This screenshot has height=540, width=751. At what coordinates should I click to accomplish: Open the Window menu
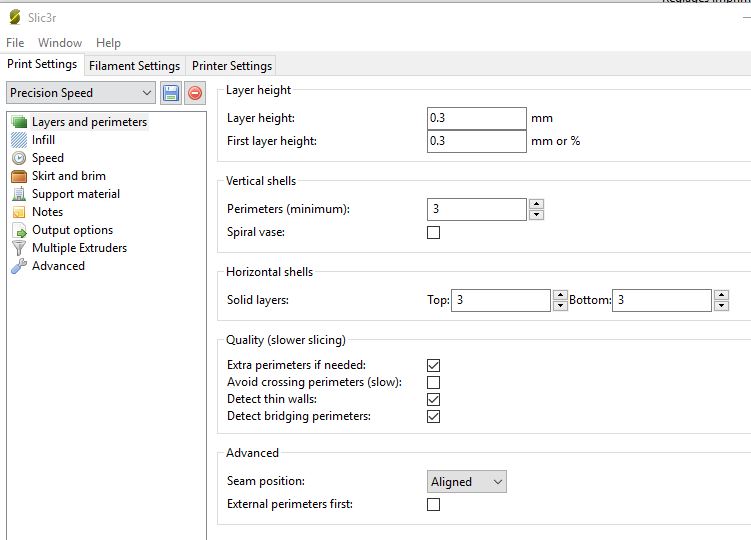tap(60, 43)
